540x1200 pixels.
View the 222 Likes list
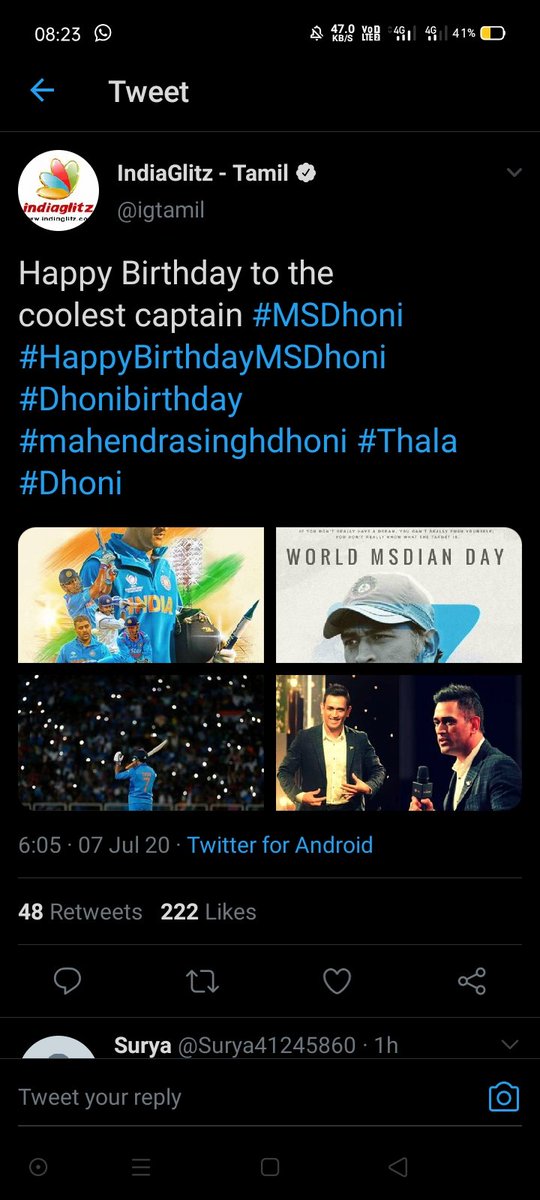[x=208, y=912]
